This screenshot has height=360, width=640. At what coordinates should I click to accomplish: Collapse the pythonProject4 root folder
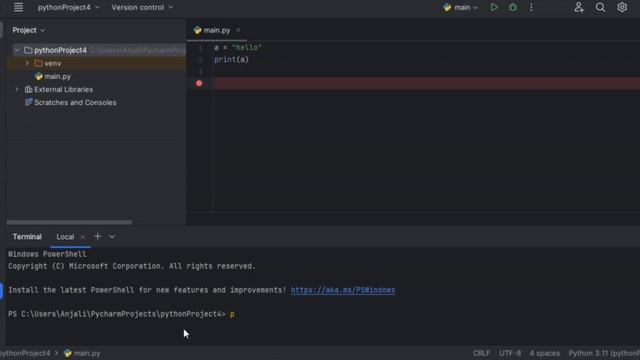pyautogui.click(x=17, y=50)
